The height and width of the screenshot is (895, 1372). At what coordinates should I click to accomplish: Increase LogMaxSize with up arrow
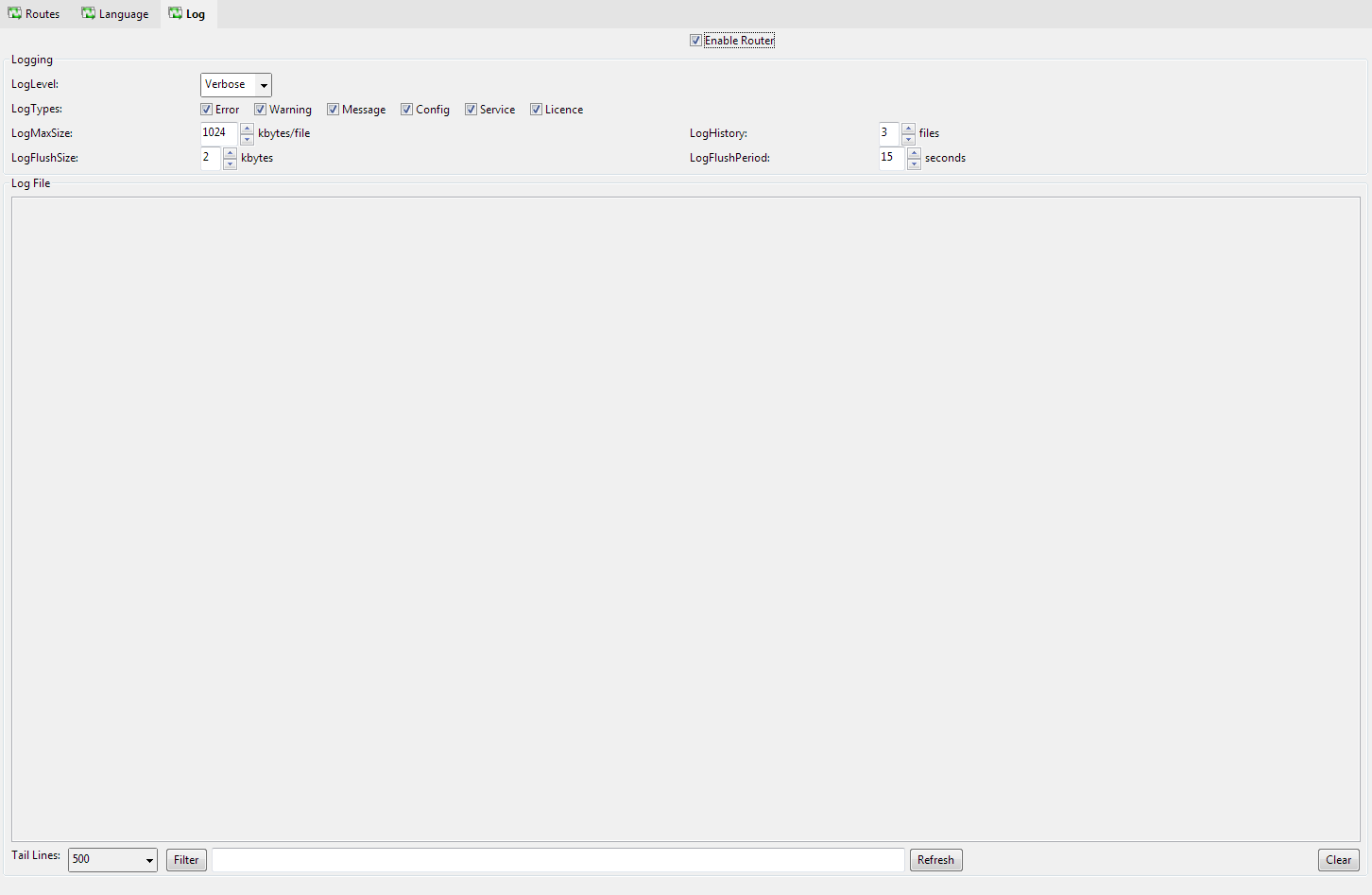click(247, 129)
